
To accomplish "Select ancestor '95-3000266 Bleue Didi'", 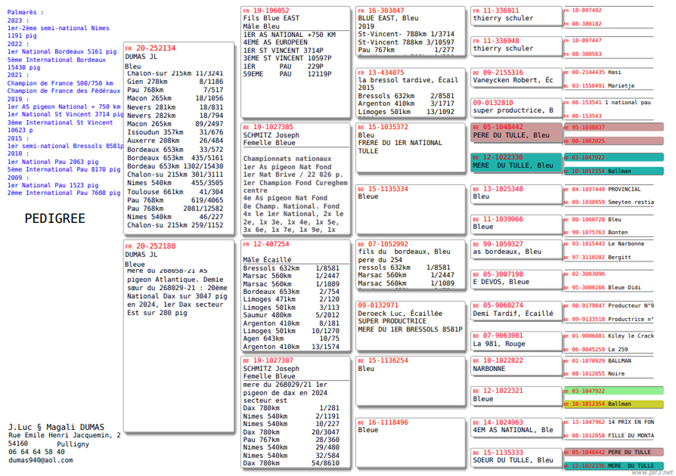I will click(x=602, y=288).
